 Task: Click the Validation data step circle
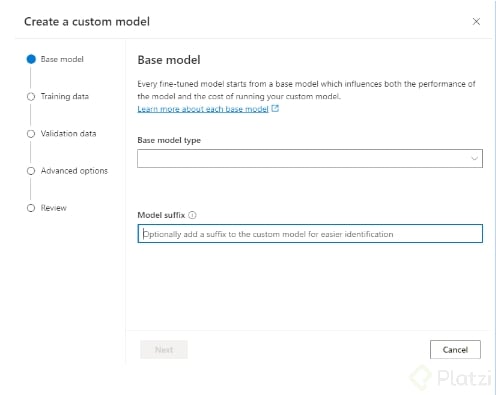click(31, 134)
